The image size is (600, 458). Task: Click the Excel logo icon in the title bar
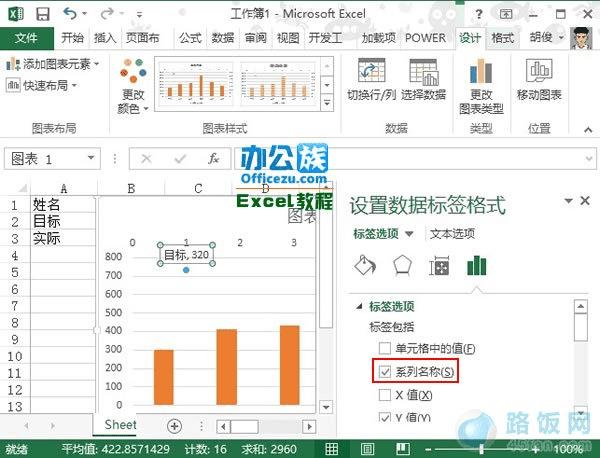click(16, 14)
